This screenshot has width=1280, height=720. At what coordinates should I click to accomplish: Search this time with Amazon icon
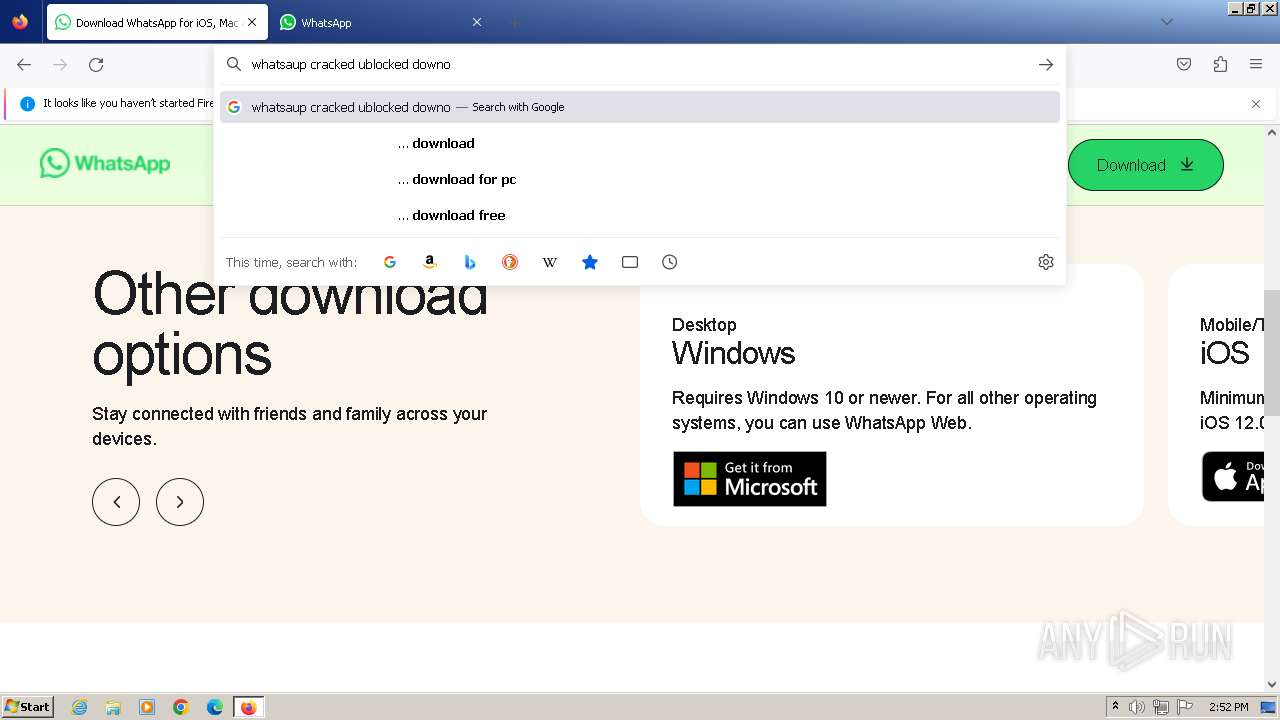click(430, 262)
